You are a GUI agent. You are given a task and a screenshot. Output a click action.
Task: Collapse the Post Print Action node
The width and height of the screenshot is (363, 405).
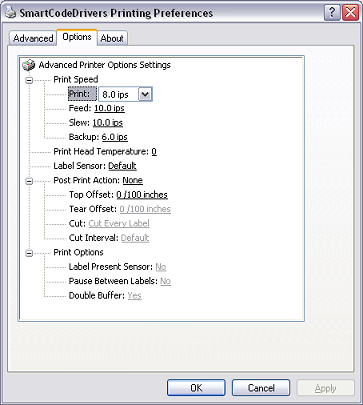[x=29, y=181]
